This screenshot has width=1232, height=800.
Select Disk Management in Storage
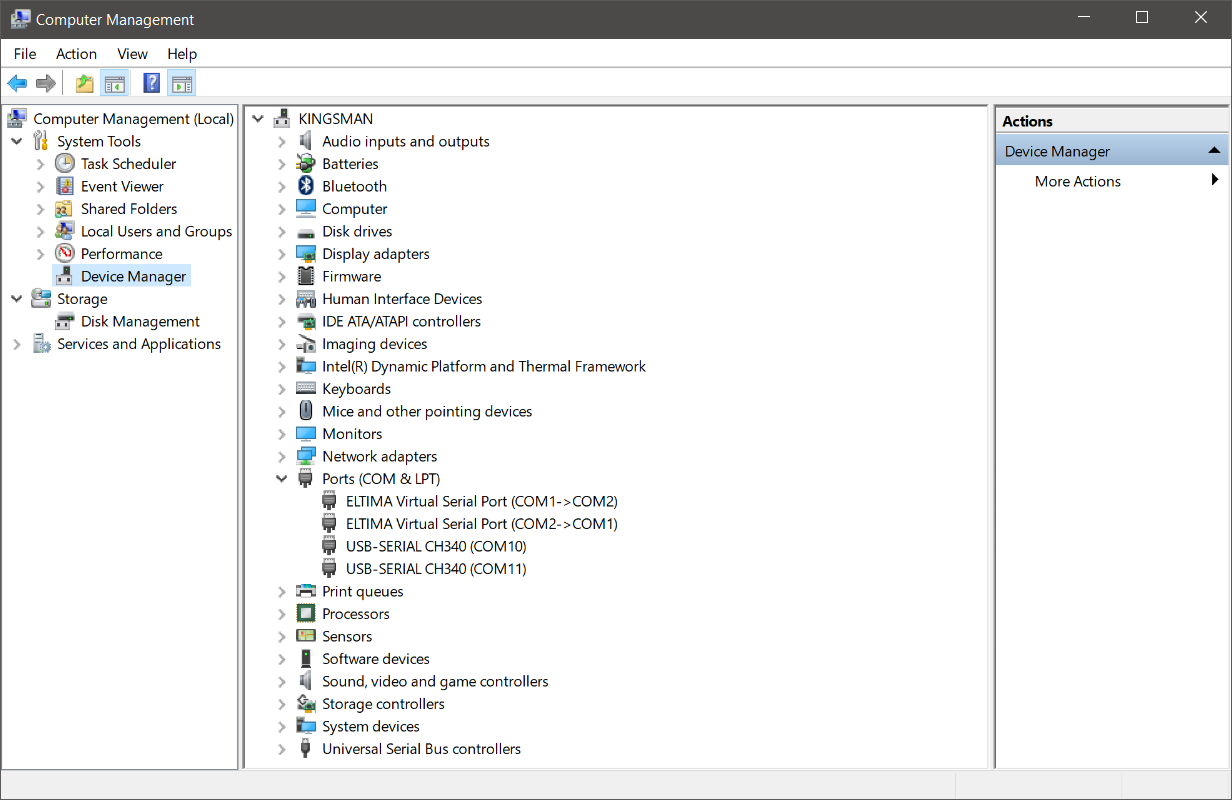coord(140,321)
